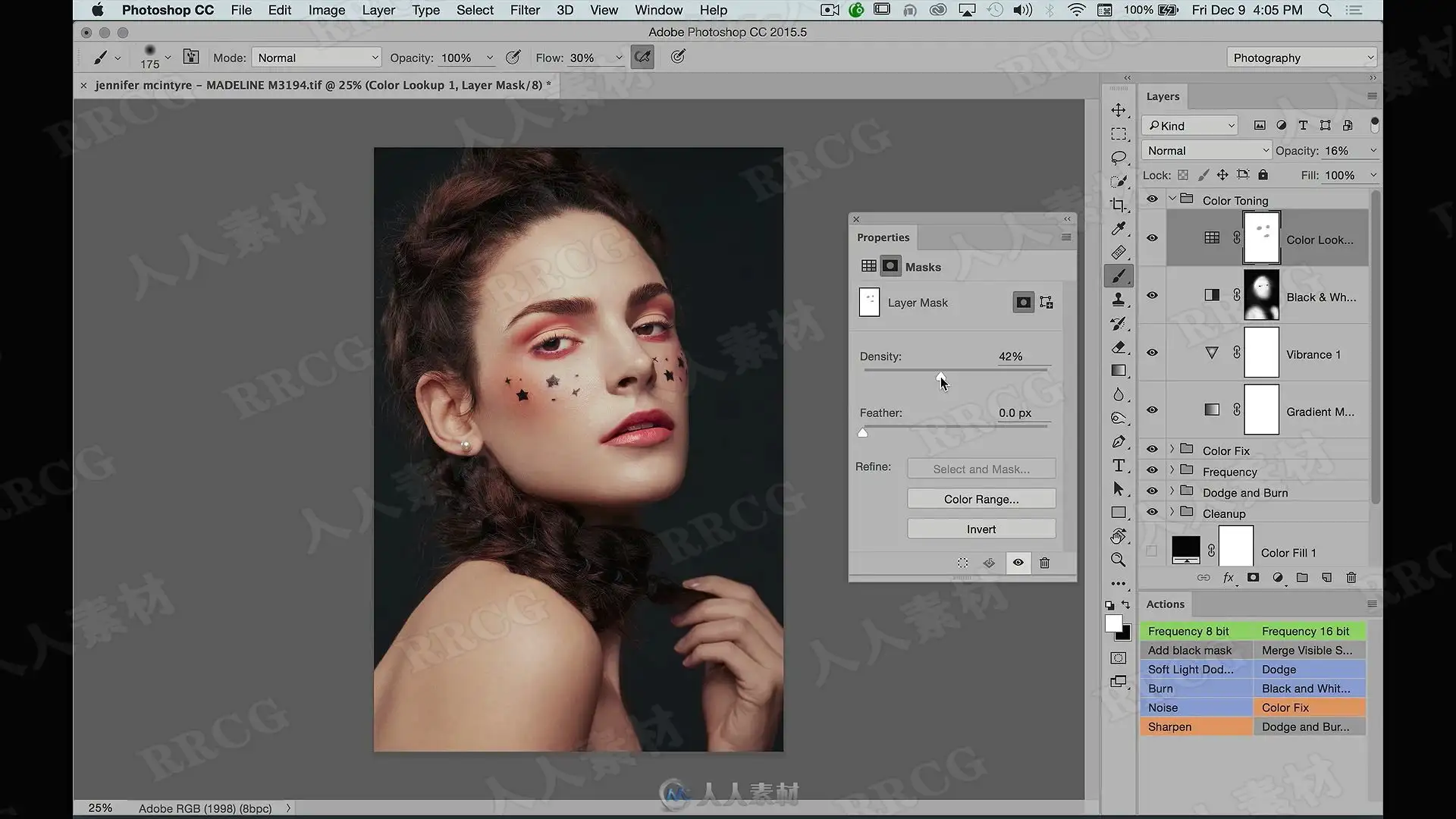Open the Image menu
Viewport: 1456px width, 819px height.
[327, 10]
